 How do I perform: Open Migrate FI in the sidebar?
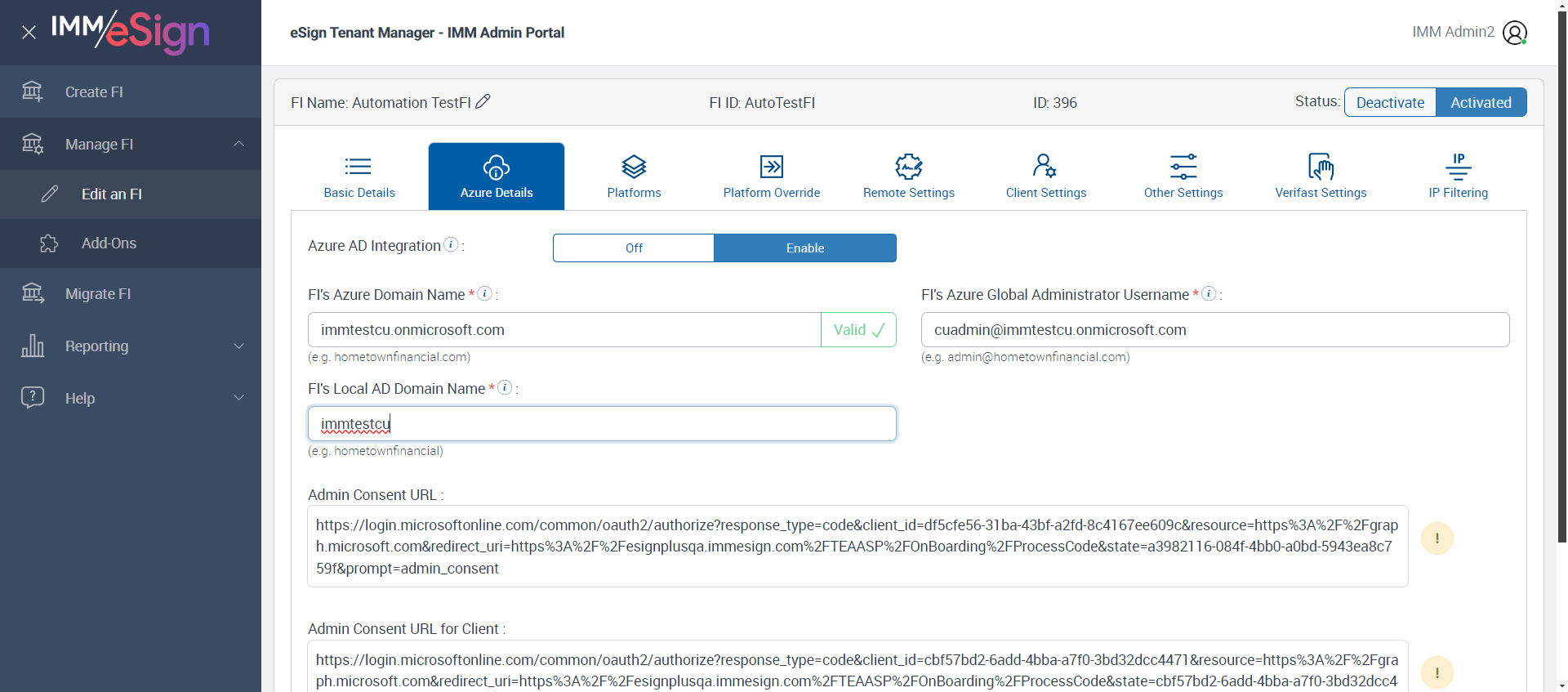pos(131,294)
